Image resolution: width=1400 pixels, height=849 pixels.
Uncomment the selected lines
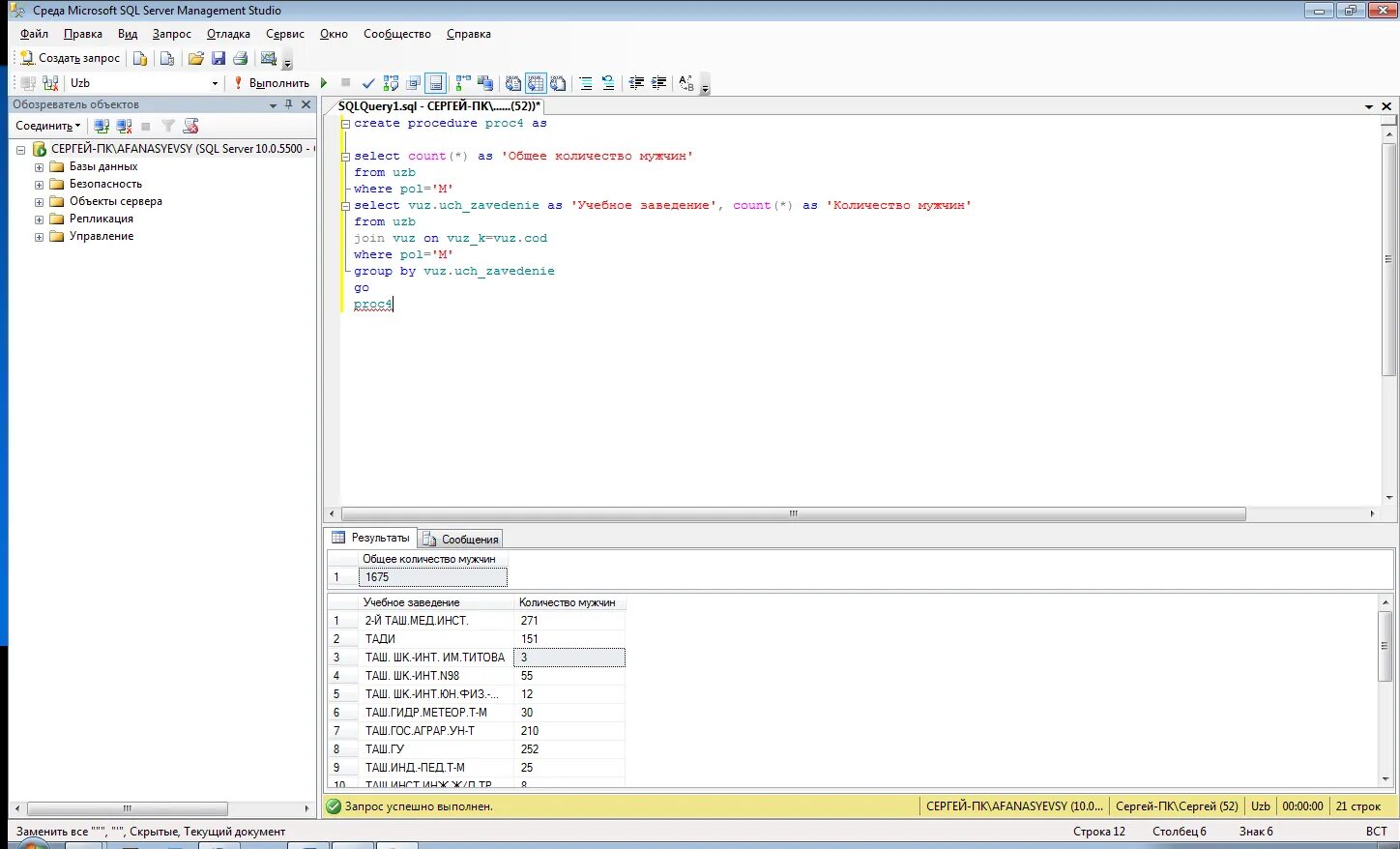(607, 83)
